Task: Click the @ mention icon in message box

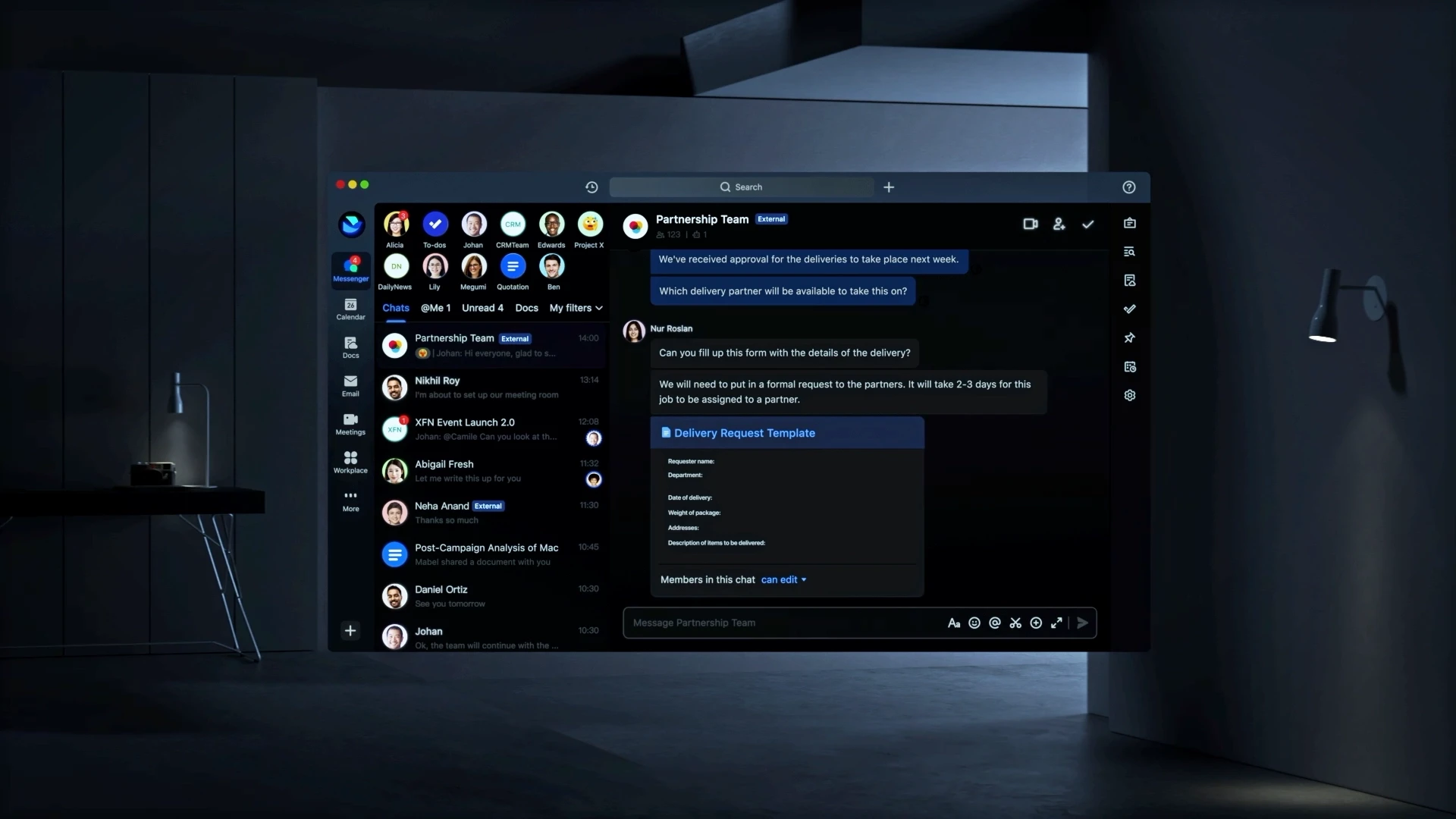Action: (995, 623)
